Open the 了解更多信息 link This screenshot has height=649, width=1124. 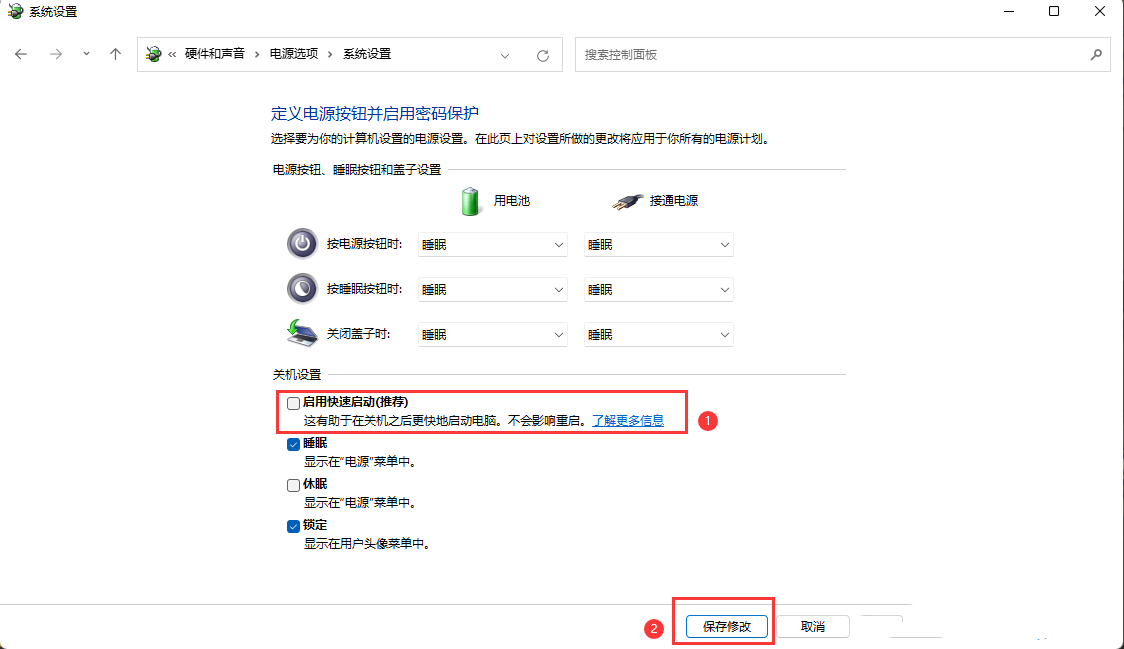click(630, 420)
